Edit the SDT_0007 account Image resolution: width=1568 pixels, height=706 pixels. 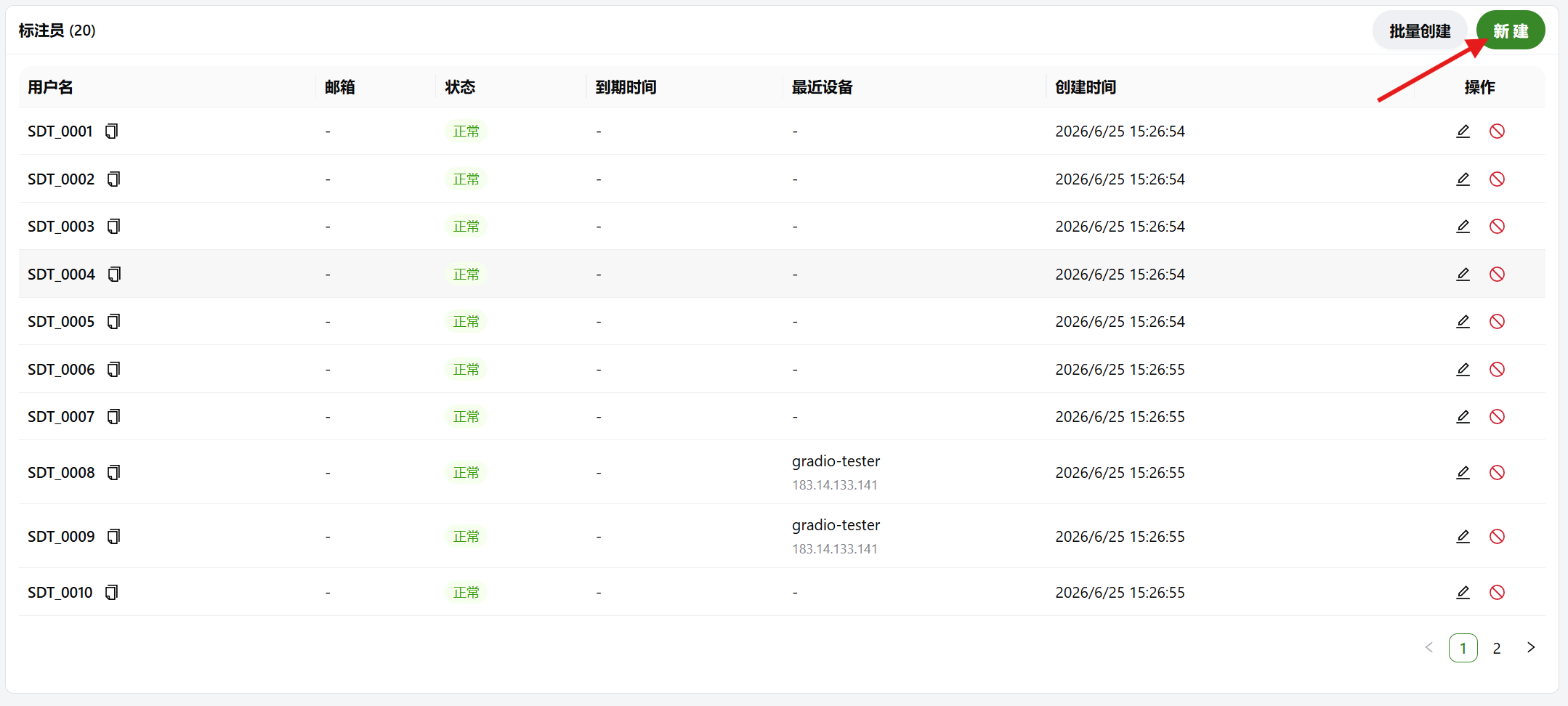(x=1463, y=417)
